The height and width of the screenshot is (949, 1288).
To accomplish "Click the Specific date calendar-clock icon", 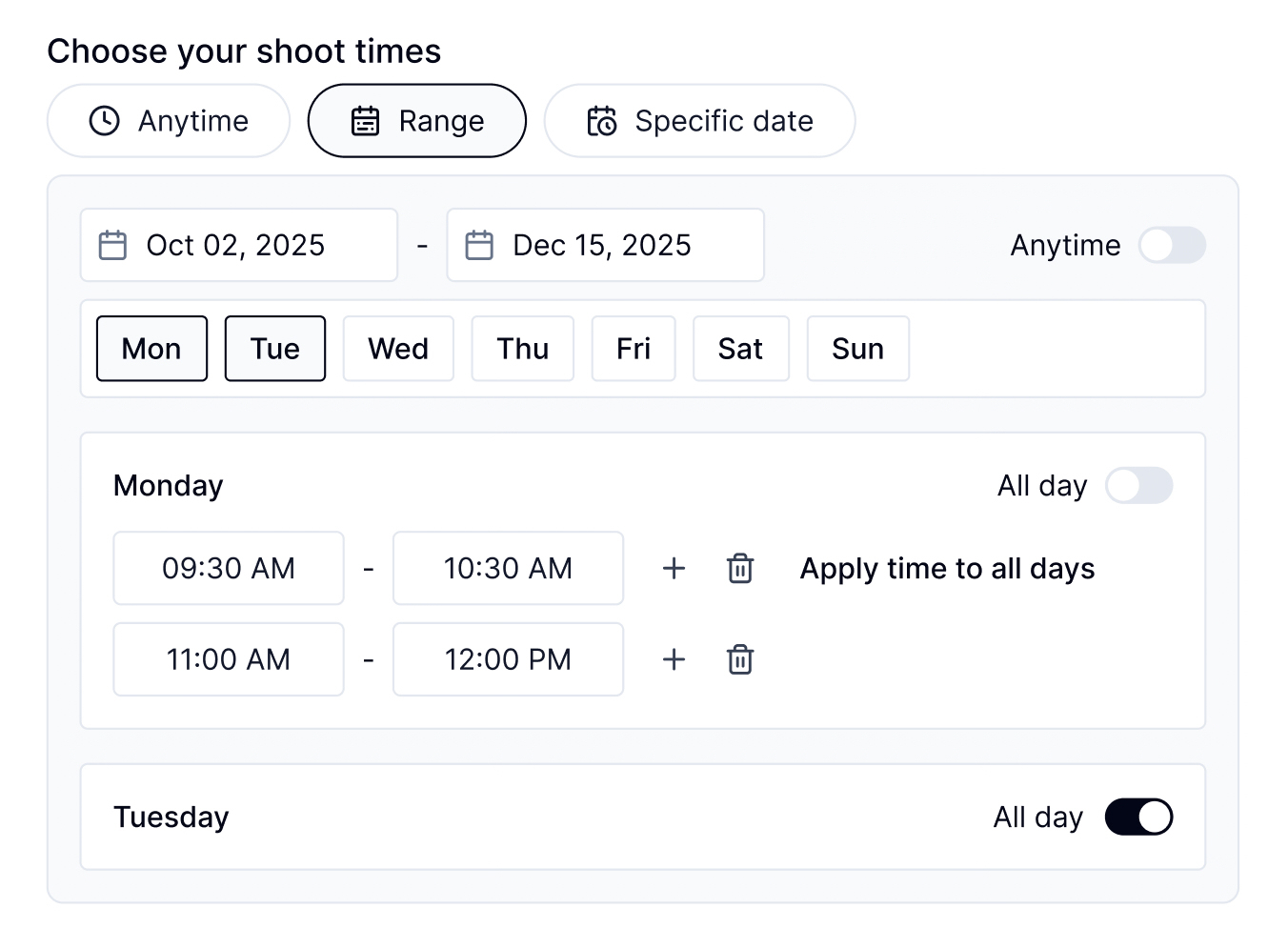I will (602, 121).
